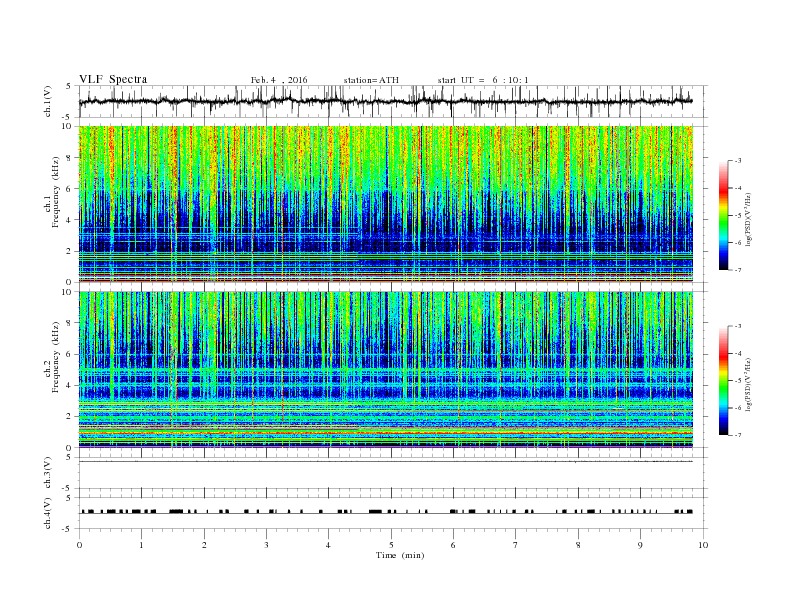Click time-axis tick label "4"
Image resolution: width=792 pixels, height=612 pixels.
(328, 545)
